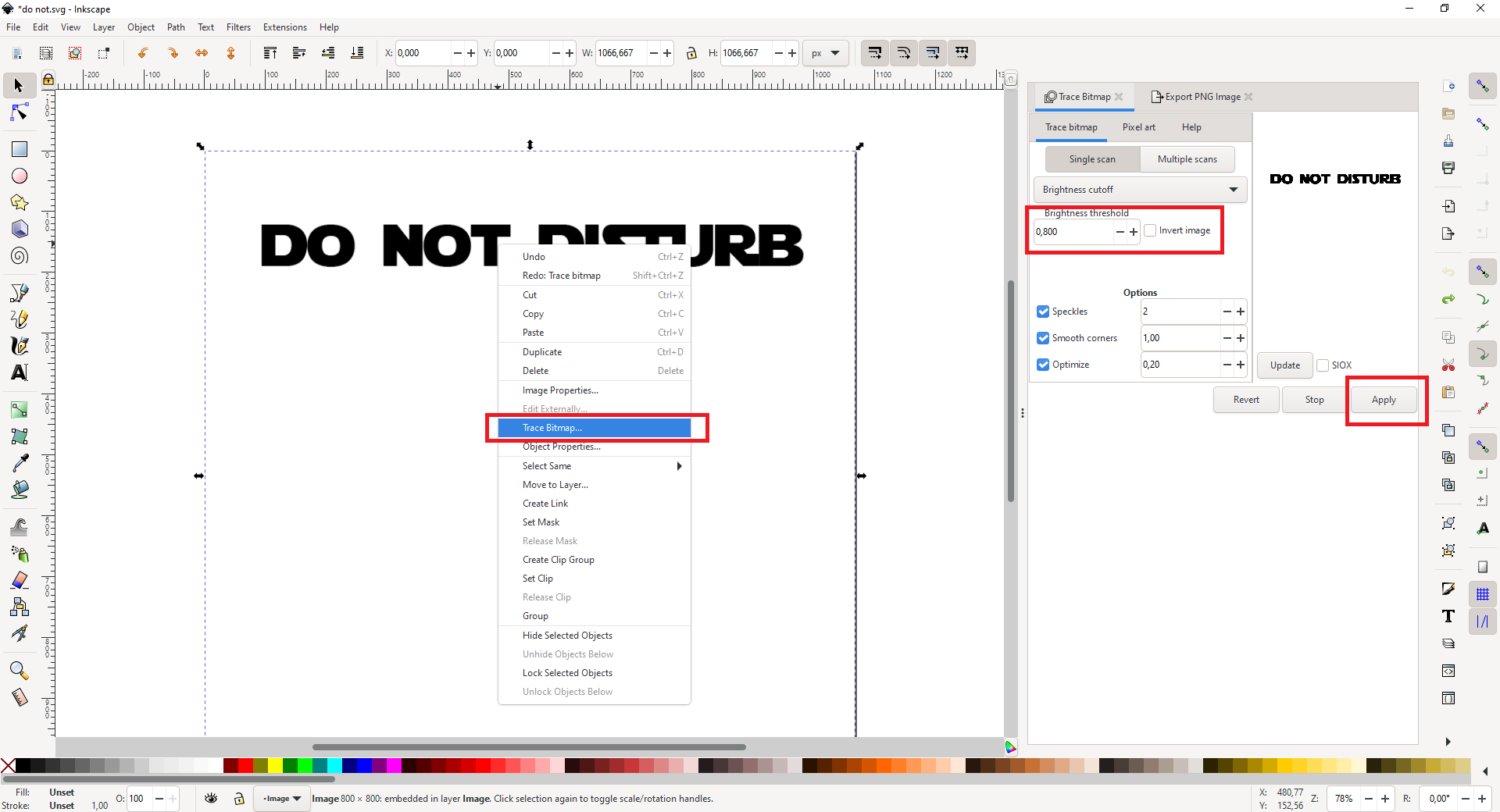Click the no-color X swatch
The image size is (1500, 812).
tap(8, 765)
